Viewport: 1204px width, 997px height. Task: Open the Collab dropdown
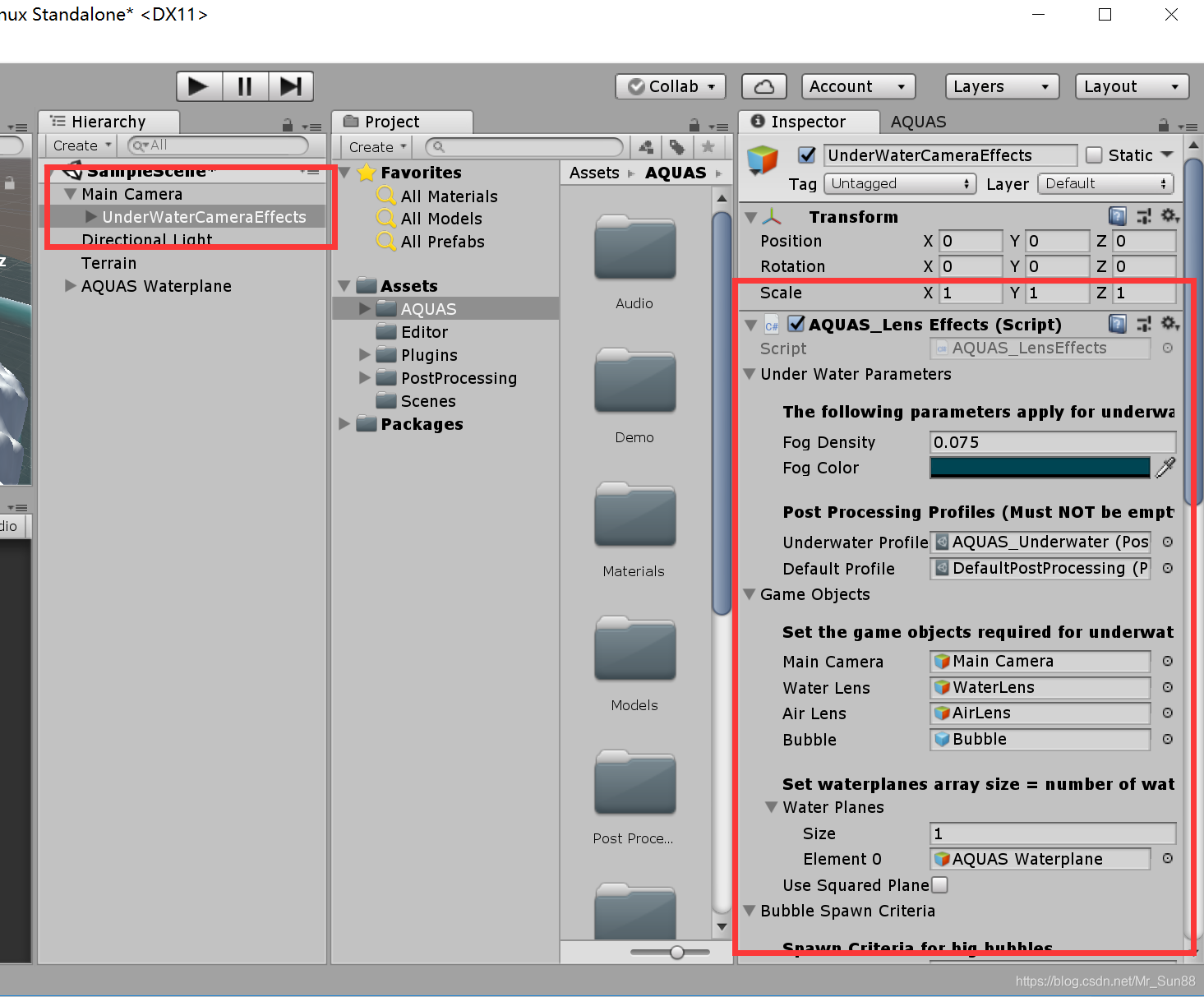671,86
